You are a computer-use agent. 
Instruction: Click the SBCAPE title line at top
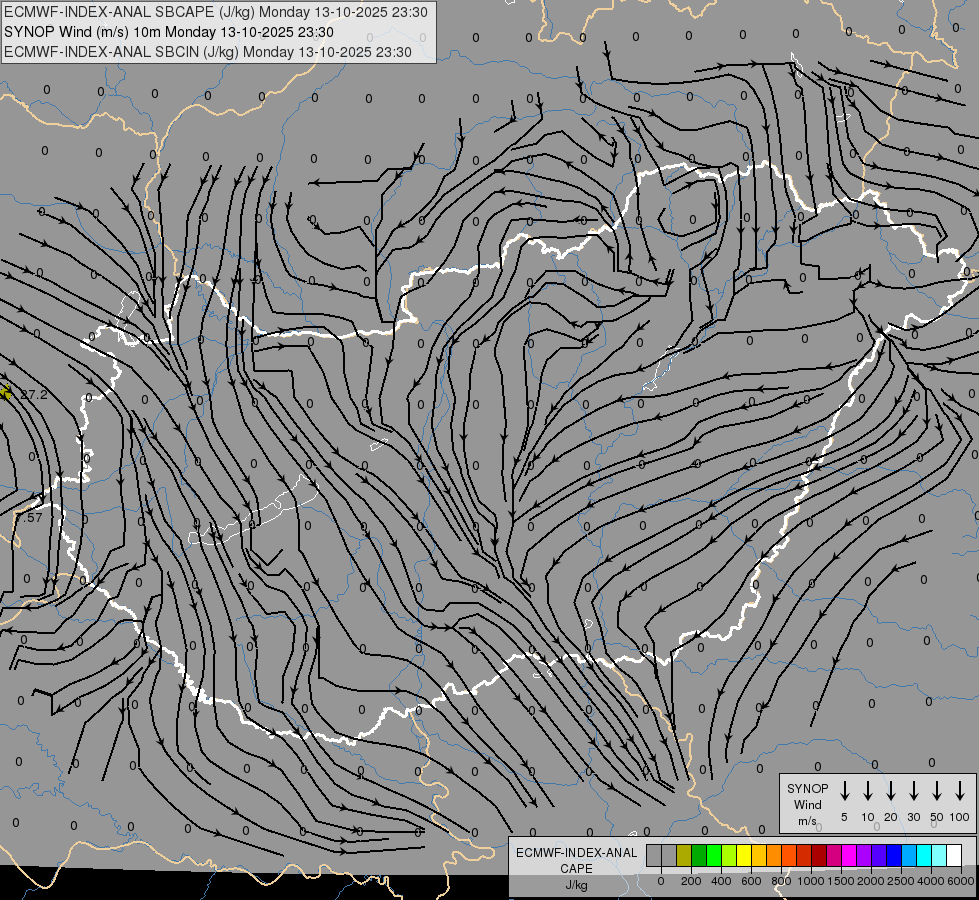pyautogui.click(x=215, y=12)
